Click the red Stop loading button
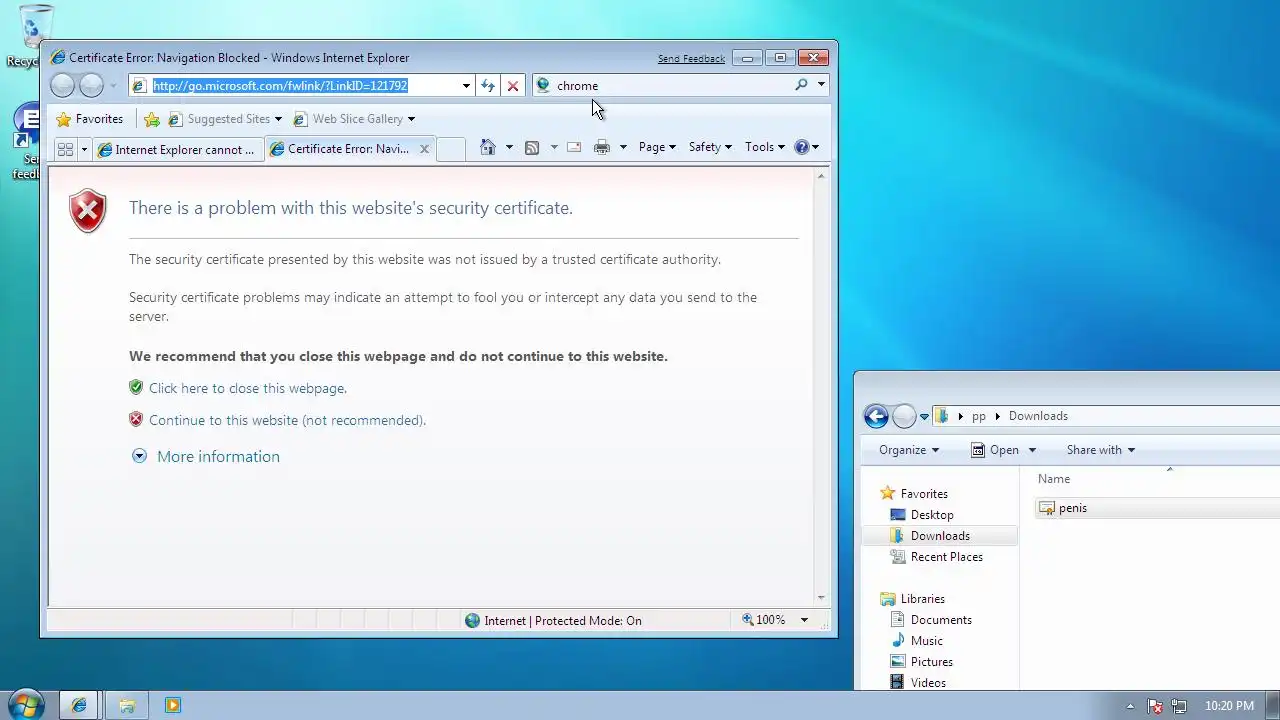This screenshot has width=1280, height=720. pyautogui.click(x=513, y=86)
